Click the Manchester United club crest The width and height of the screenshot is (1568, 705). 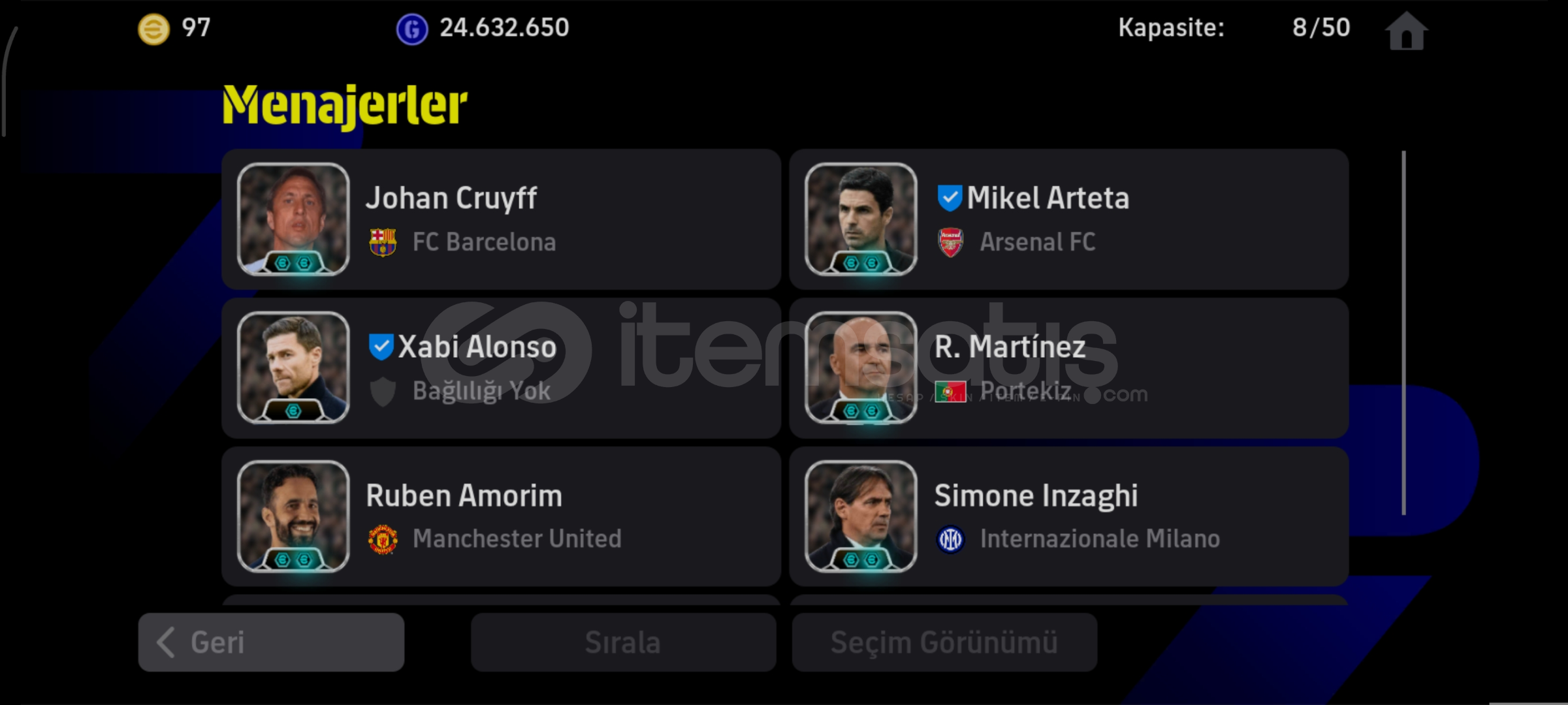click(383, 539)
